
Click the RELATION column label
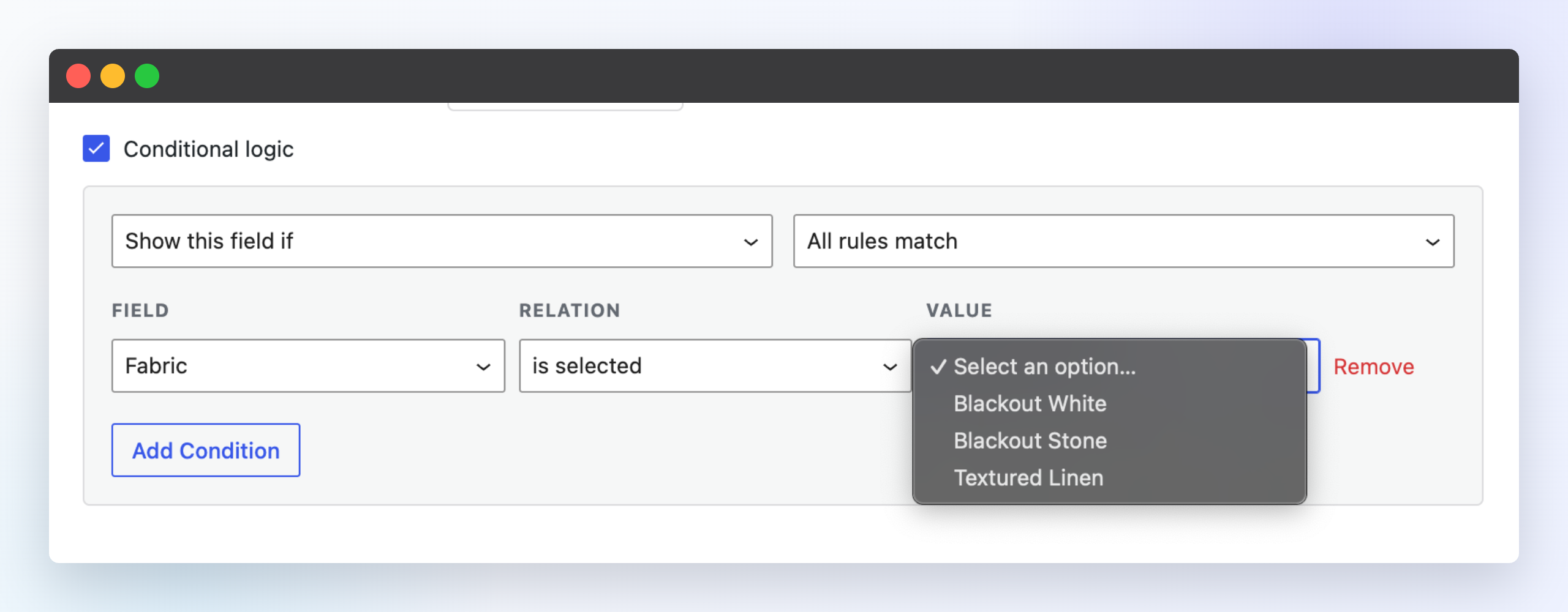(570, 310)
